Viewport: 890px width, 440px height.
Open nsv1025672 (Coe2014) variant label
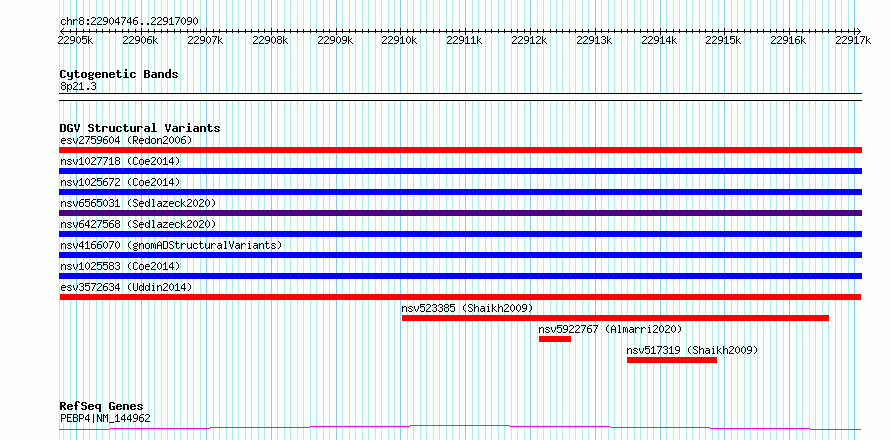pos(120,182)
